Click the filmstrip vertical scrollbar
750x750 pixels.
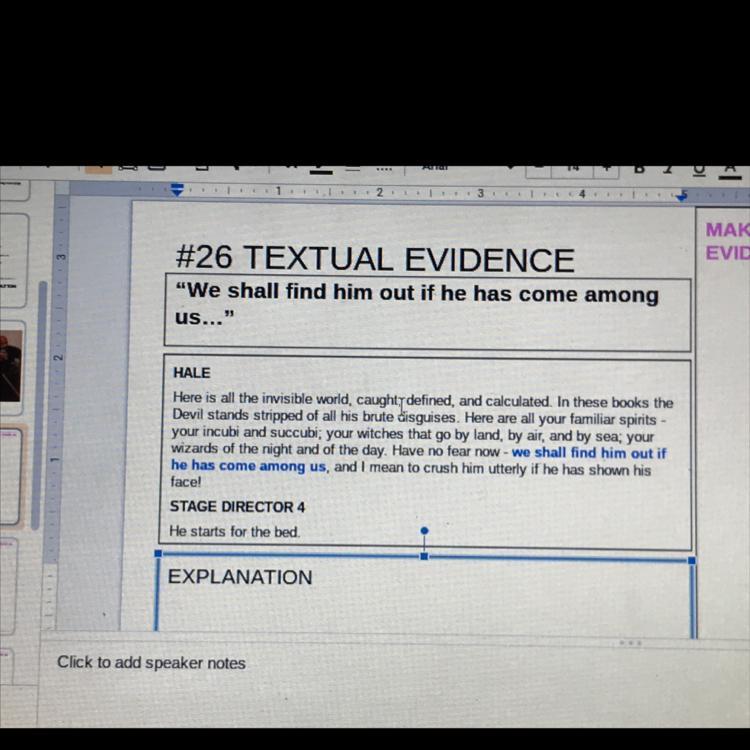pyautogui.click(x=39, y=404)
